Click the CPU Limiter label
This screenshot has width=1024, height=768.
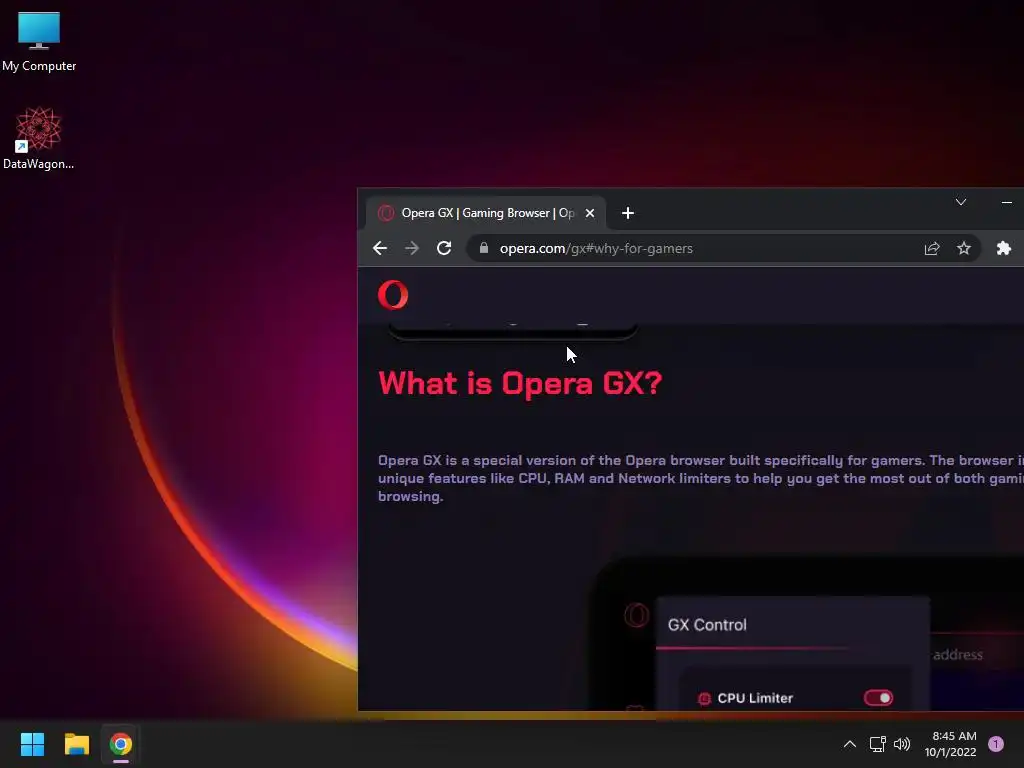tap(755, 698)
